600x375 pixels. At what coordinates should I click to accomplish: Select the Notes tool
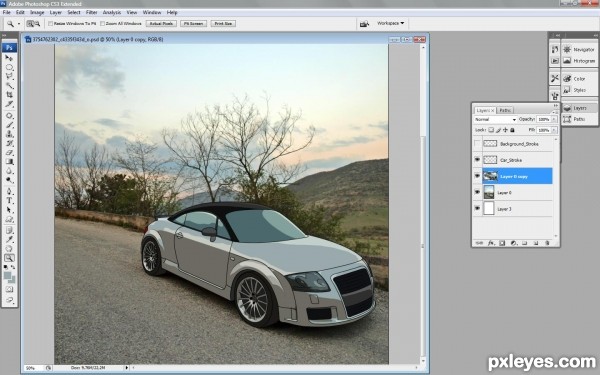(9, 230)
